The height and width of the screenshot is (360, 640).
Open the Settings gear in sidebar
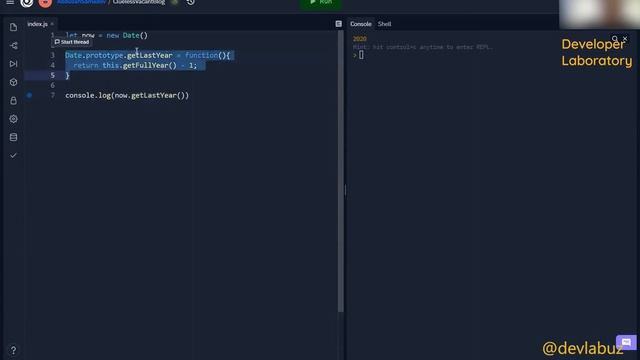point(13,119)
